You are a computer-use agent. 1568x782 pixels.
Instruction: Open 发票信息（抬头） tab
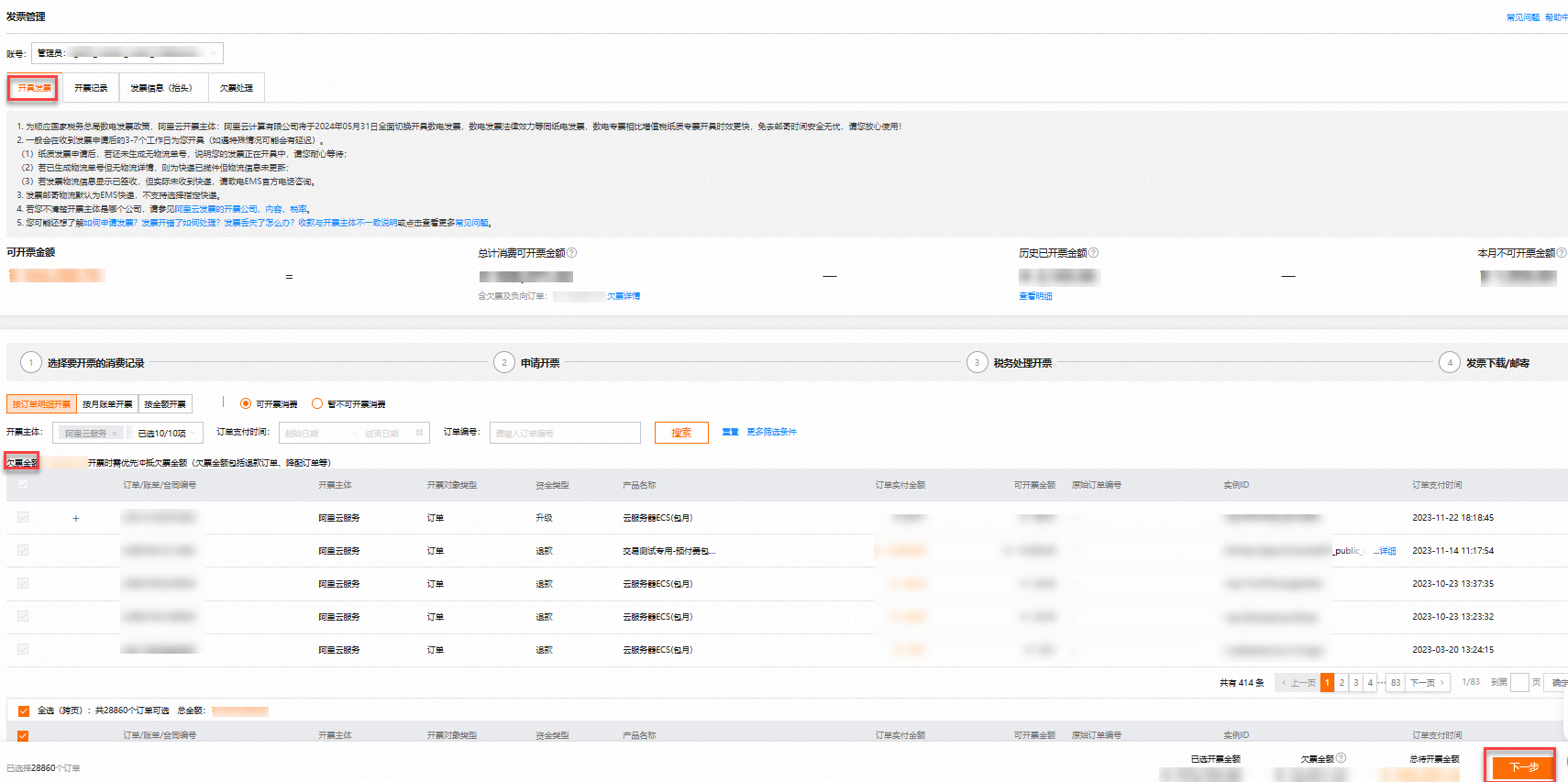[x=163, y=88]
